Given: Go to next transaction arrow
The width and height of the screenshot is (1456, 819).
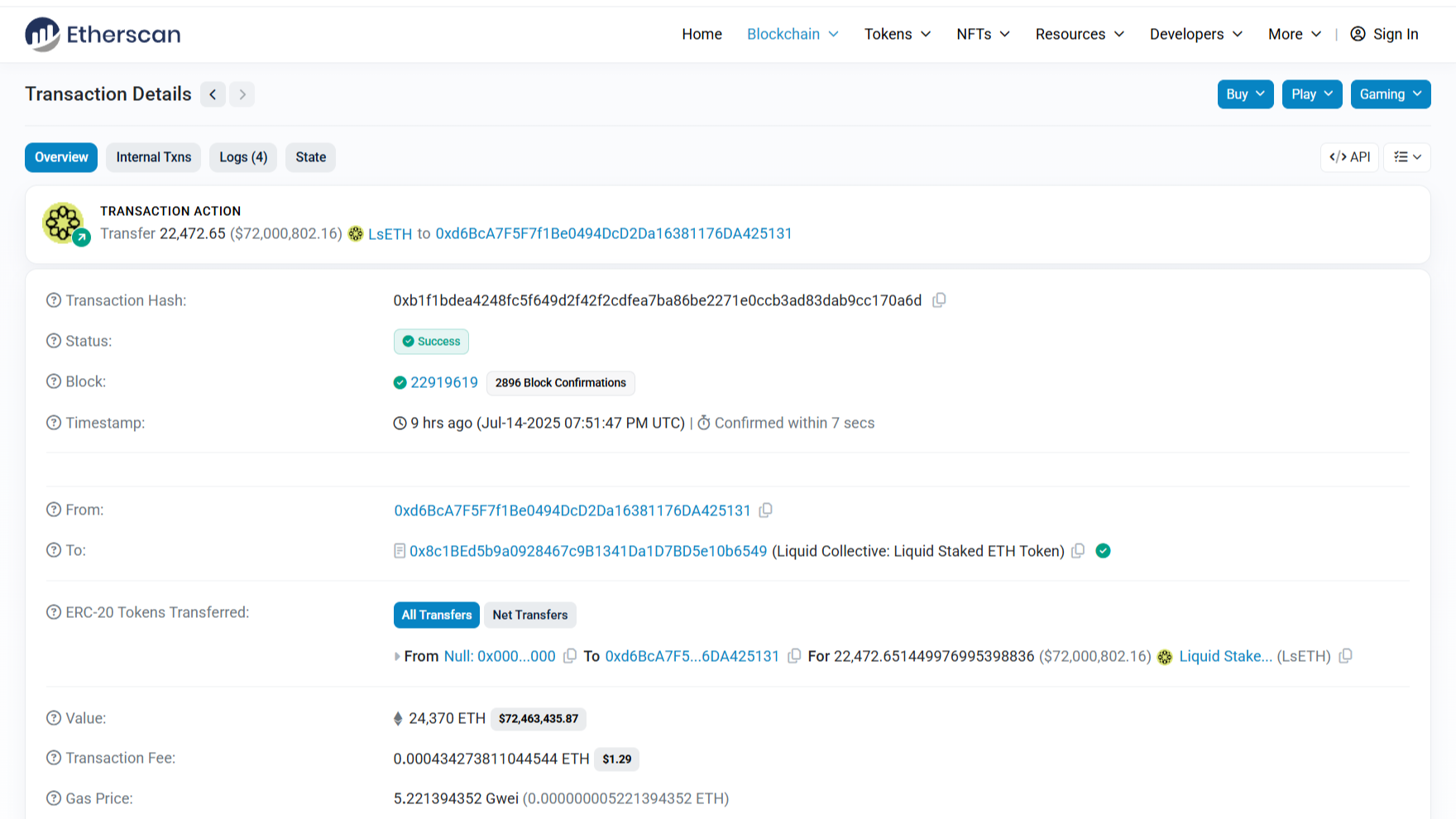Looking at the screenshot, I should [x=242, y=94].
